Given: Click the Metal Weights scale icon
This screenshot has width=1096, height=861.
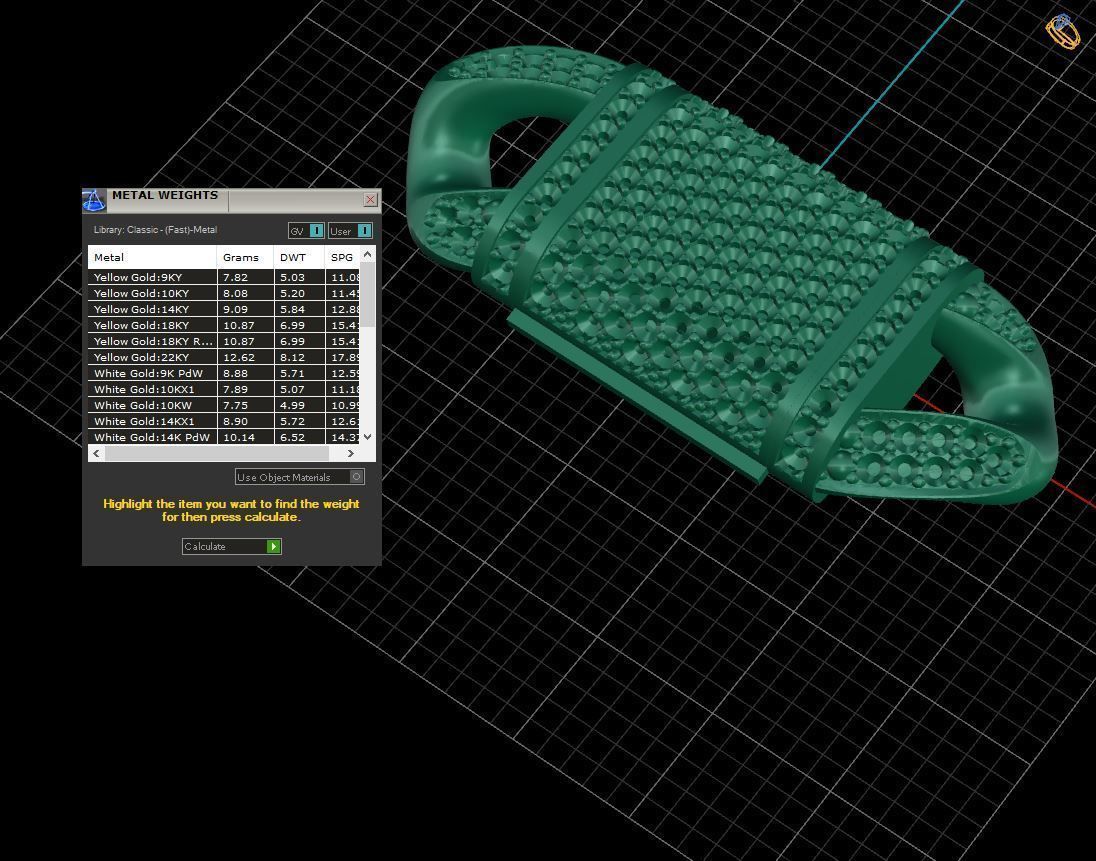Looking at the screenshot, I should coord(94,200).
